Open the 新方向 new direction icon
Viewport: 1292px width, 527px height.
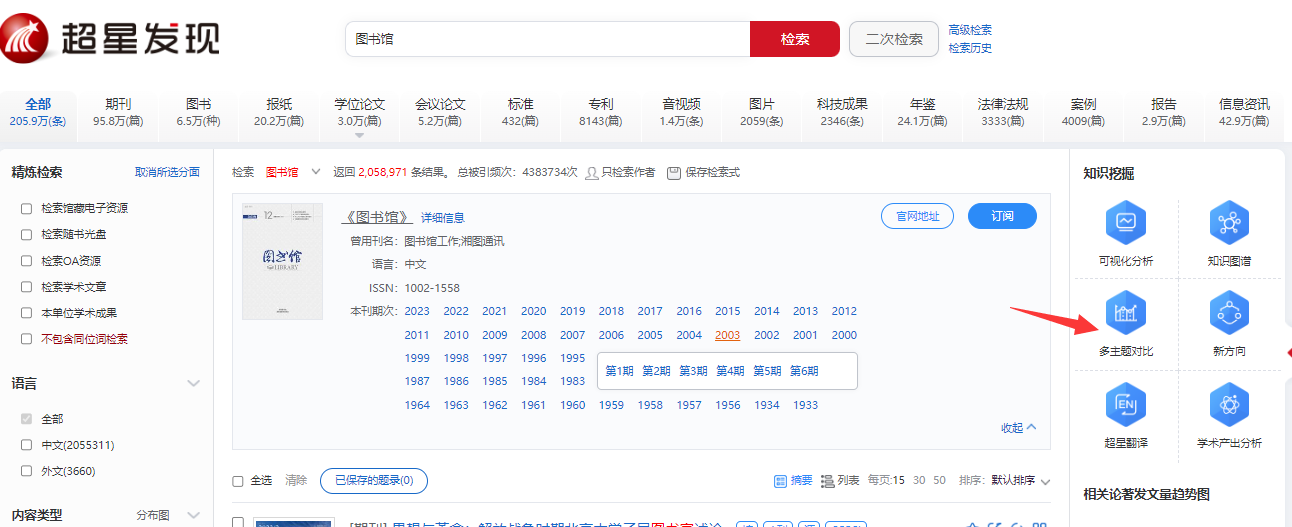(x=1229, y=314)
